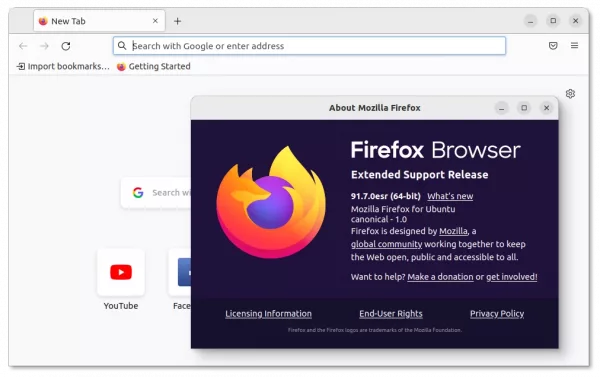Go forward using the forward arrow
600x377 pixels.
(x=44, y=46)
